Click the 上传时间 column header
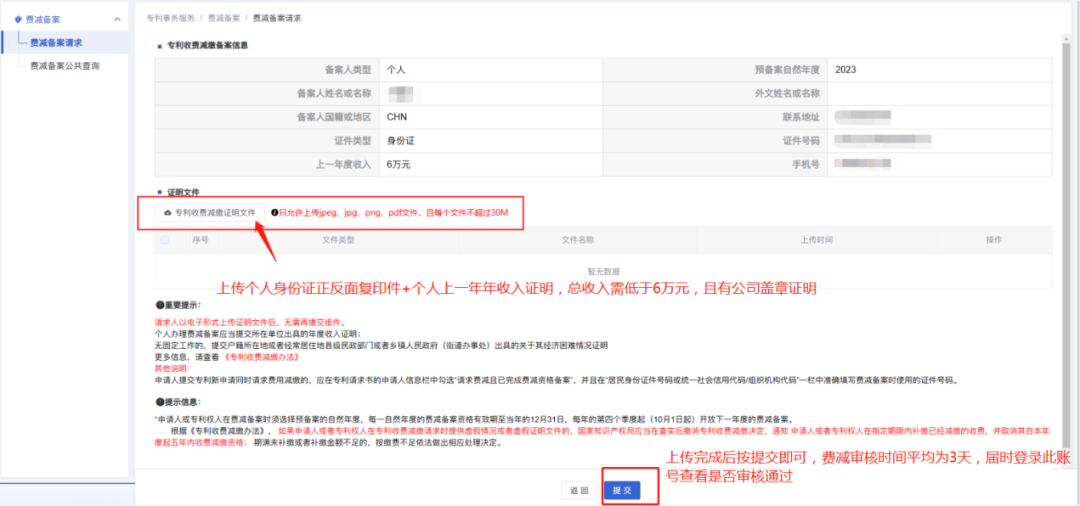 click(817, 240)
